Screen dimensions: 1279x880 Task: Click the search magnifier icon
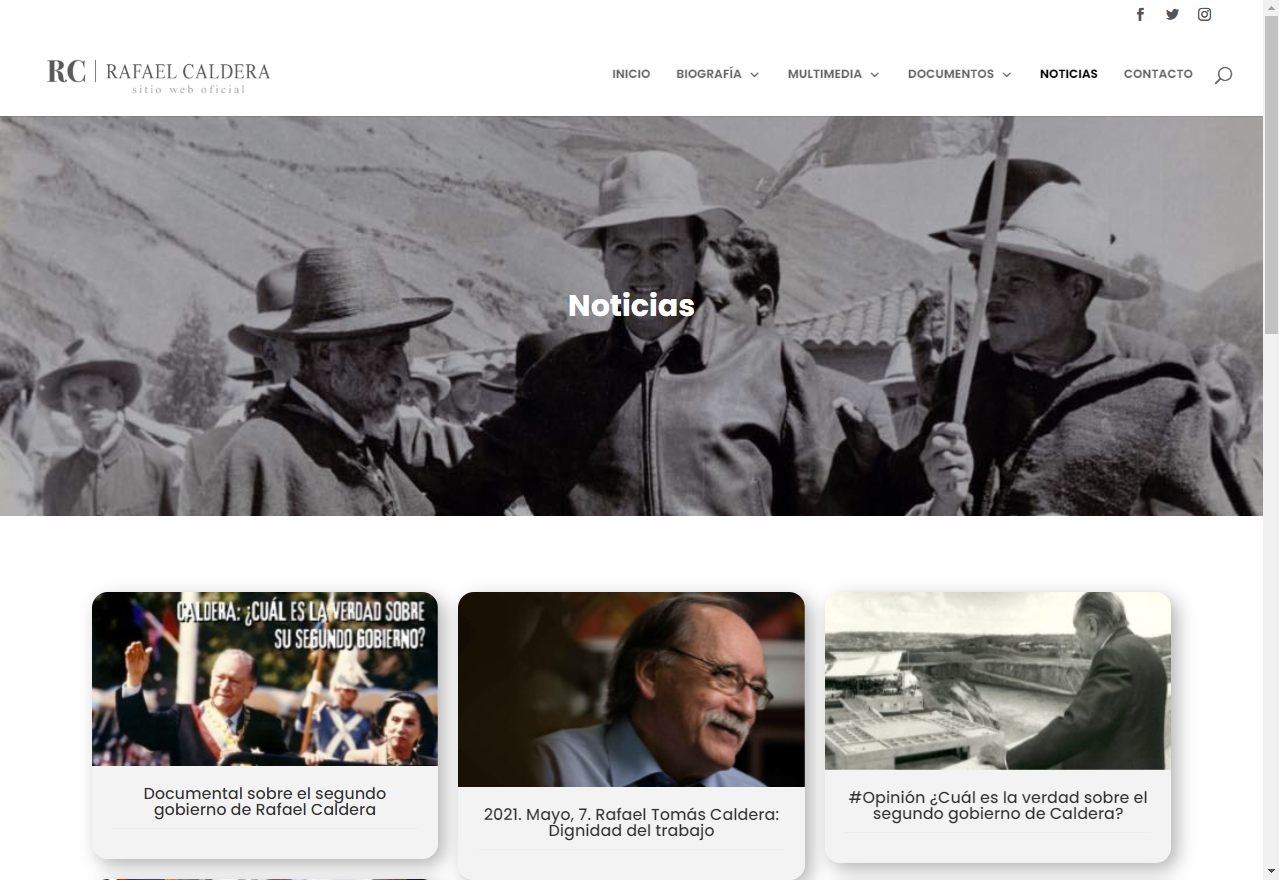click(1223, 75)
